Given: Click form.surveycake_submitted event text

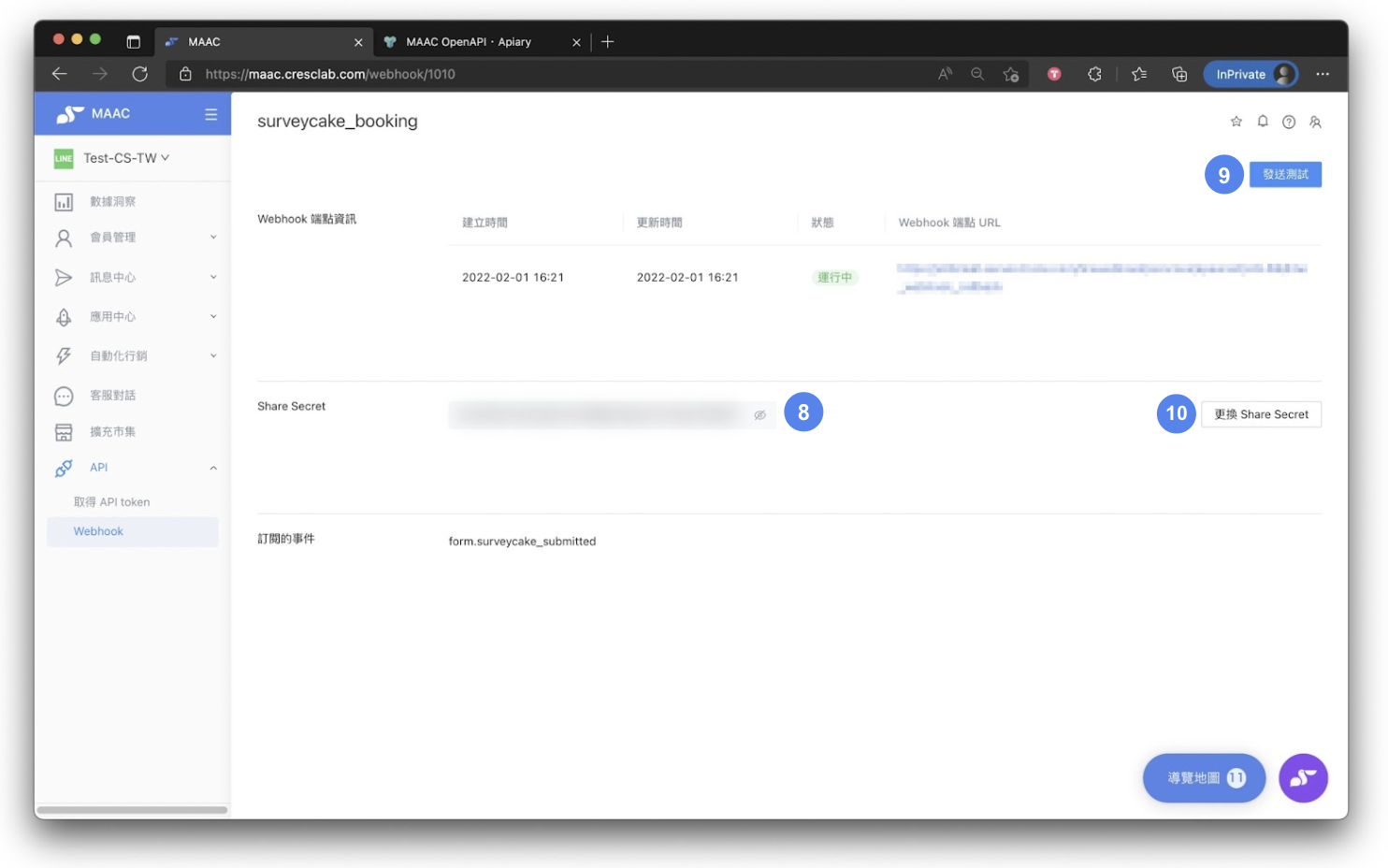Looking at the screenshot, I should [x=522, y=542].
